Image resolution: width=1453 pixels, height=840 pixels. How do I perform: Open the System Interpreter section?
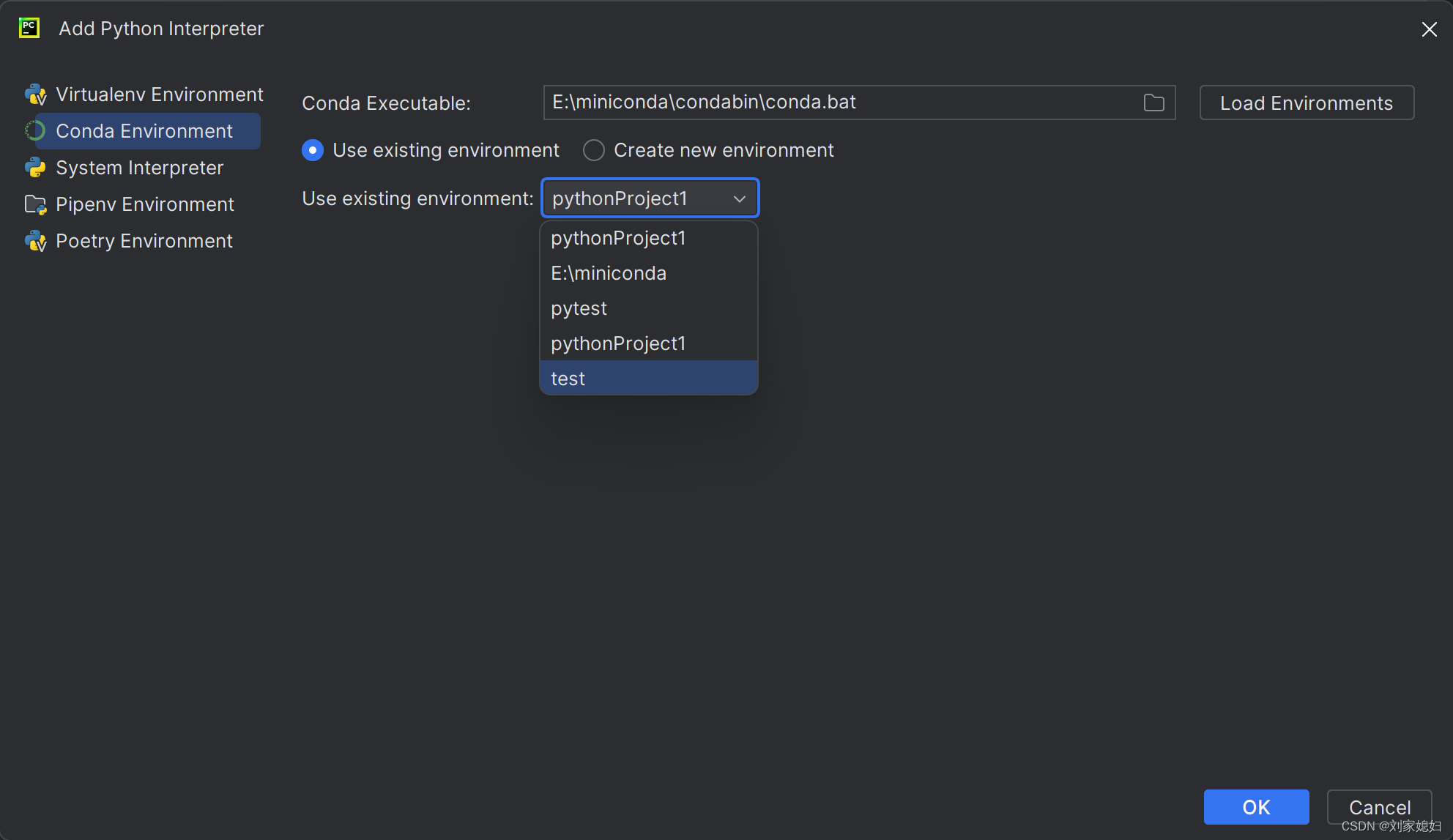[x=139, y=168]
